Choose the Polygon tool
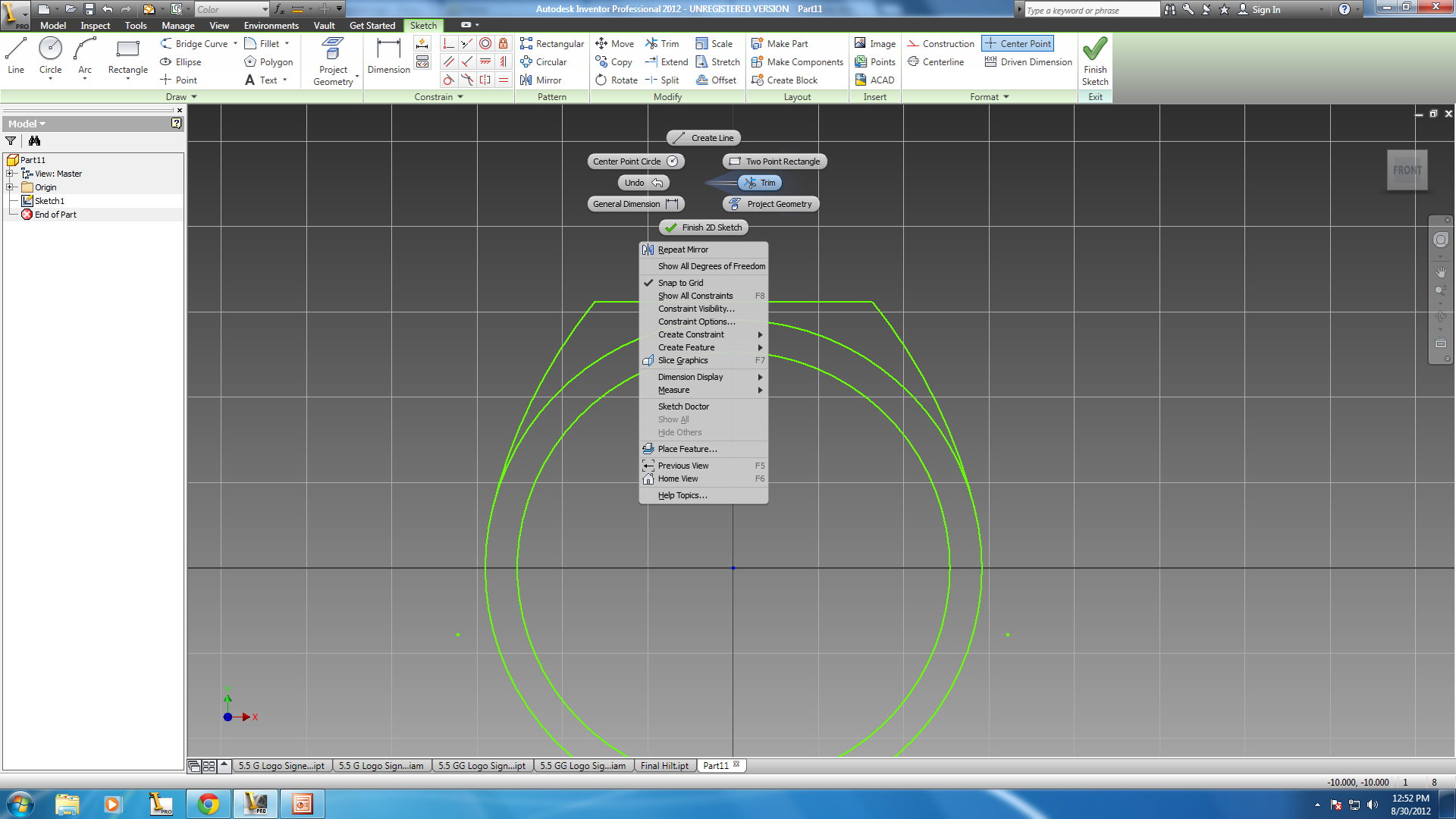 pyautogui.click(x=268, y=62)
